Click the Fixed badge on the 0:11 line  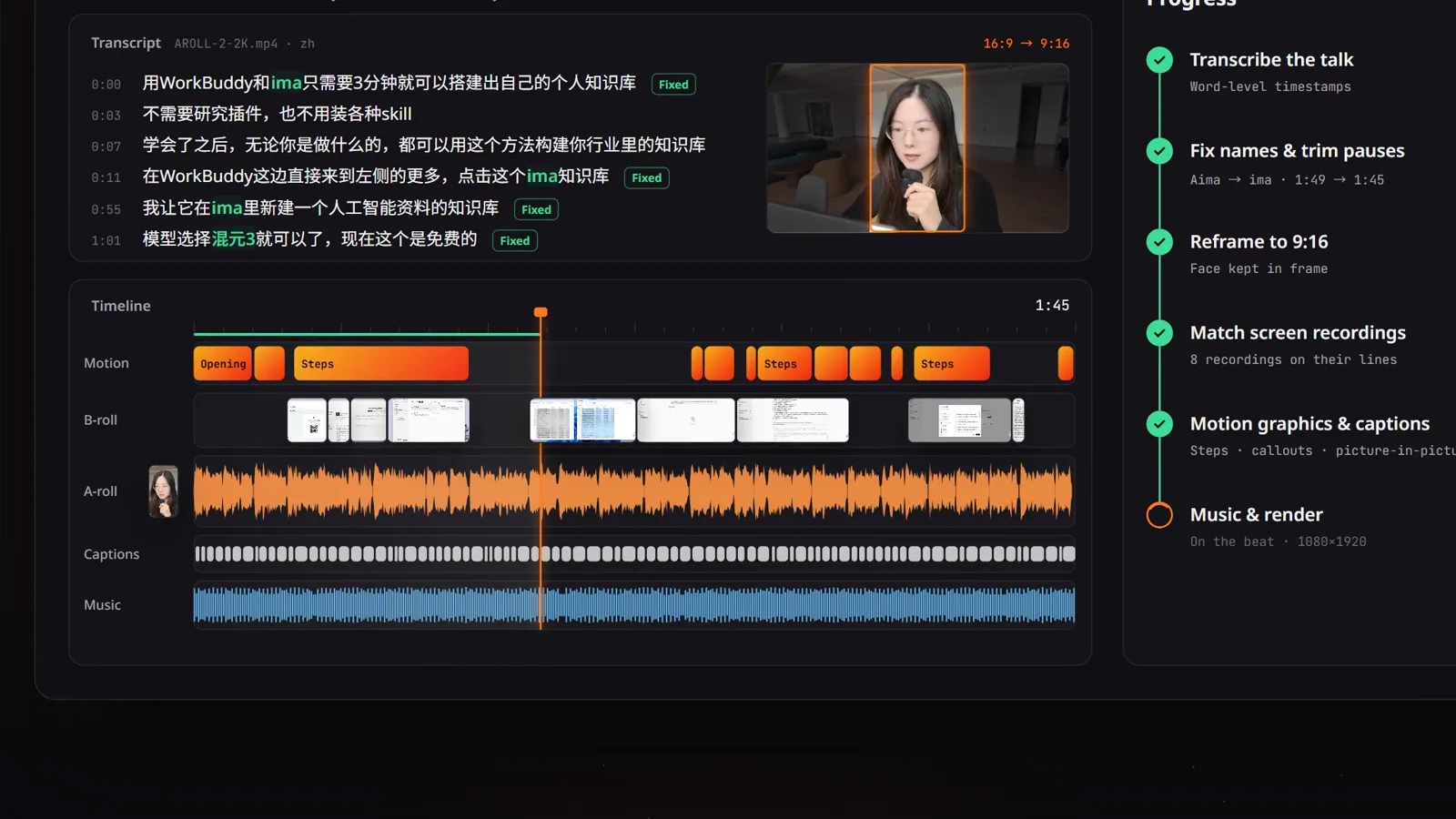point(647,177)
